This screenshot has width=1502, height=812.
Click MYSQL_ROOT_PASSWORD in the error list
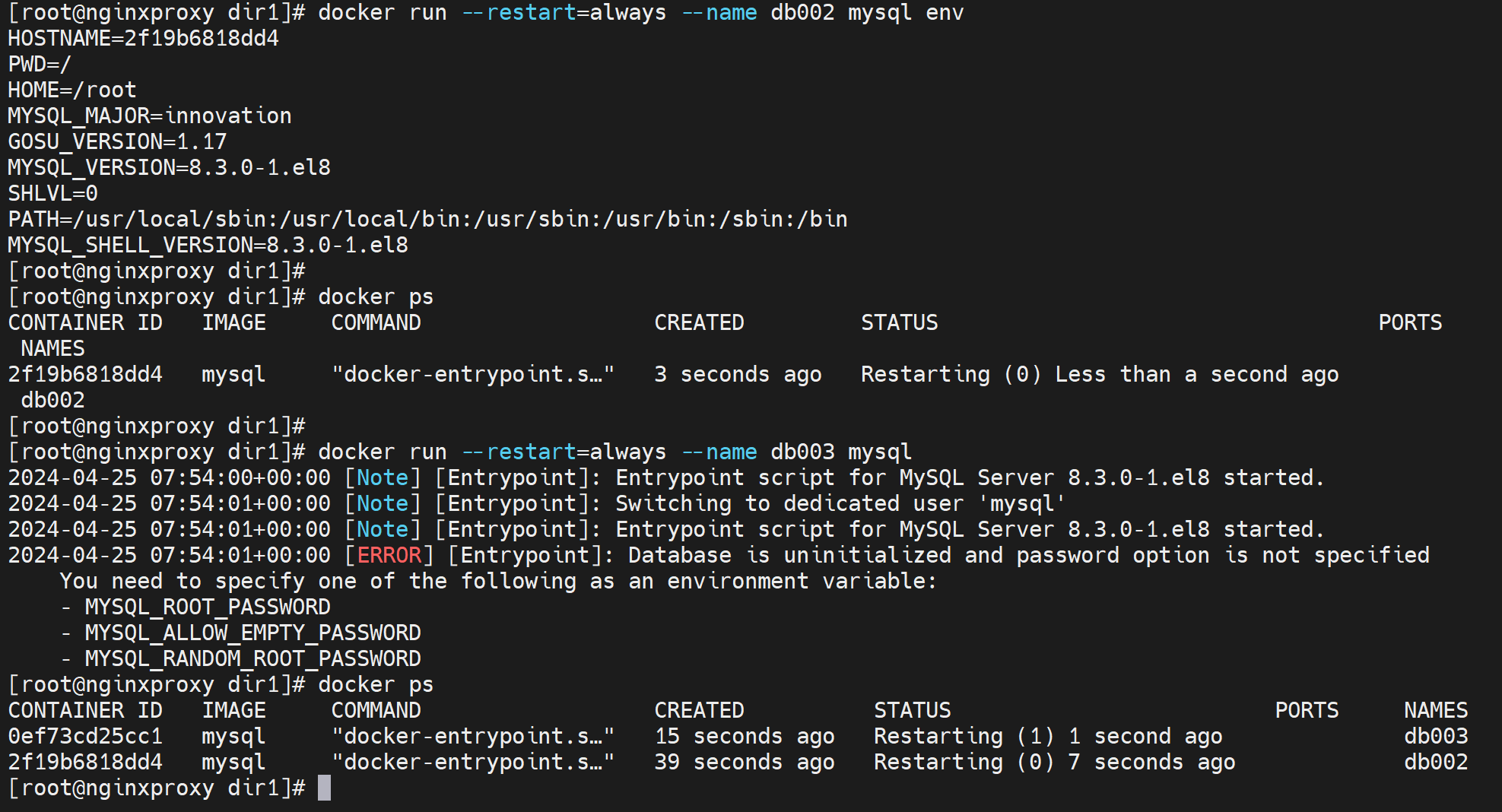[x=207, y=607]
